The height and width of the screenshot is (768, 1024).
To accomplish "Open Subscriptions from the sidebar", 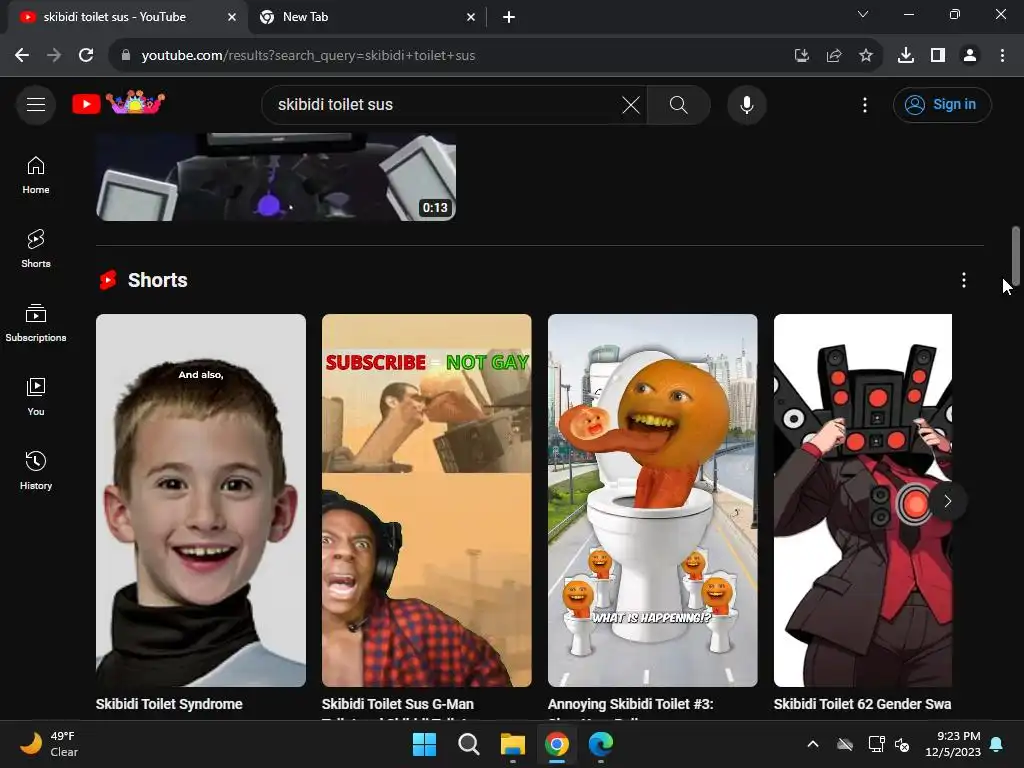I will tap(36, 323).
